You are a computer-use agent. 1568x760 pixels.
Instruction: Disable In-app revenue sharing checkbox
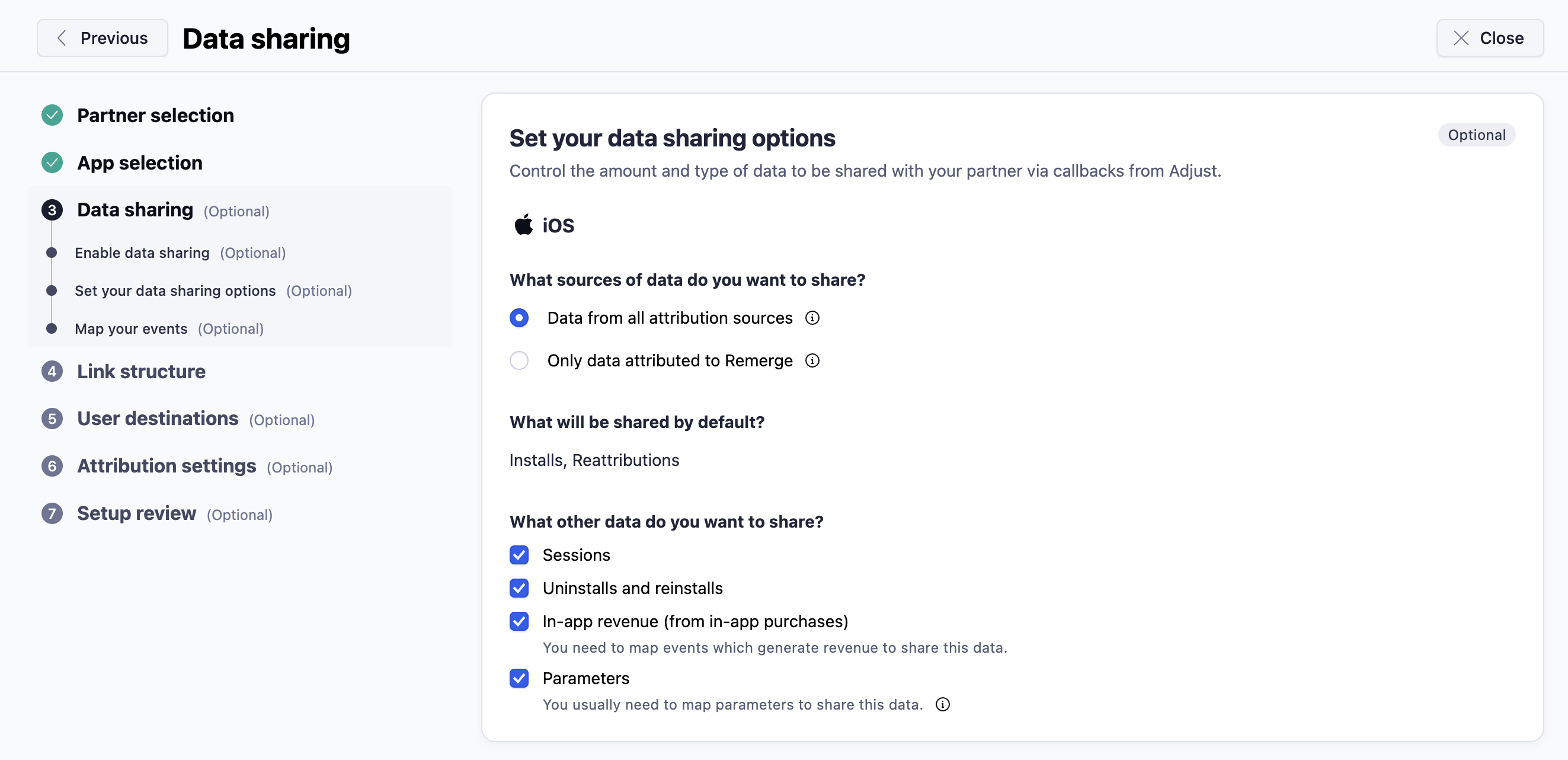[519, 621]
